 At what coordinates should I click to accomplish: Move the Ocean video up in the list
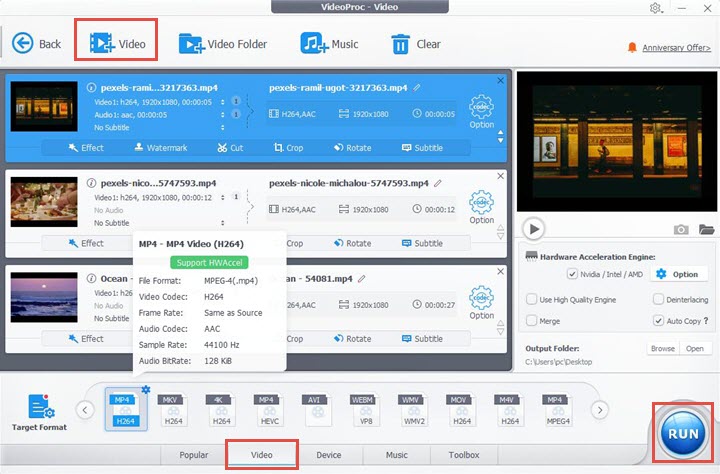[x=501, y=323]
